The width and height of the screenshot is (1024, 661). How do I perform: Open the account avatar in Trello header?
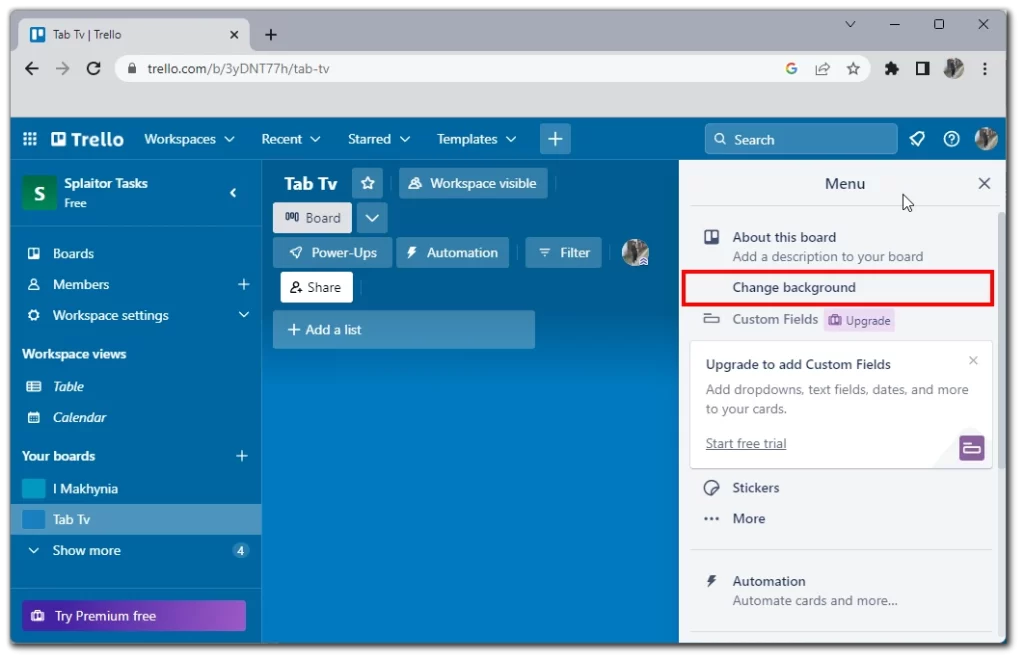tap(986, 139)
